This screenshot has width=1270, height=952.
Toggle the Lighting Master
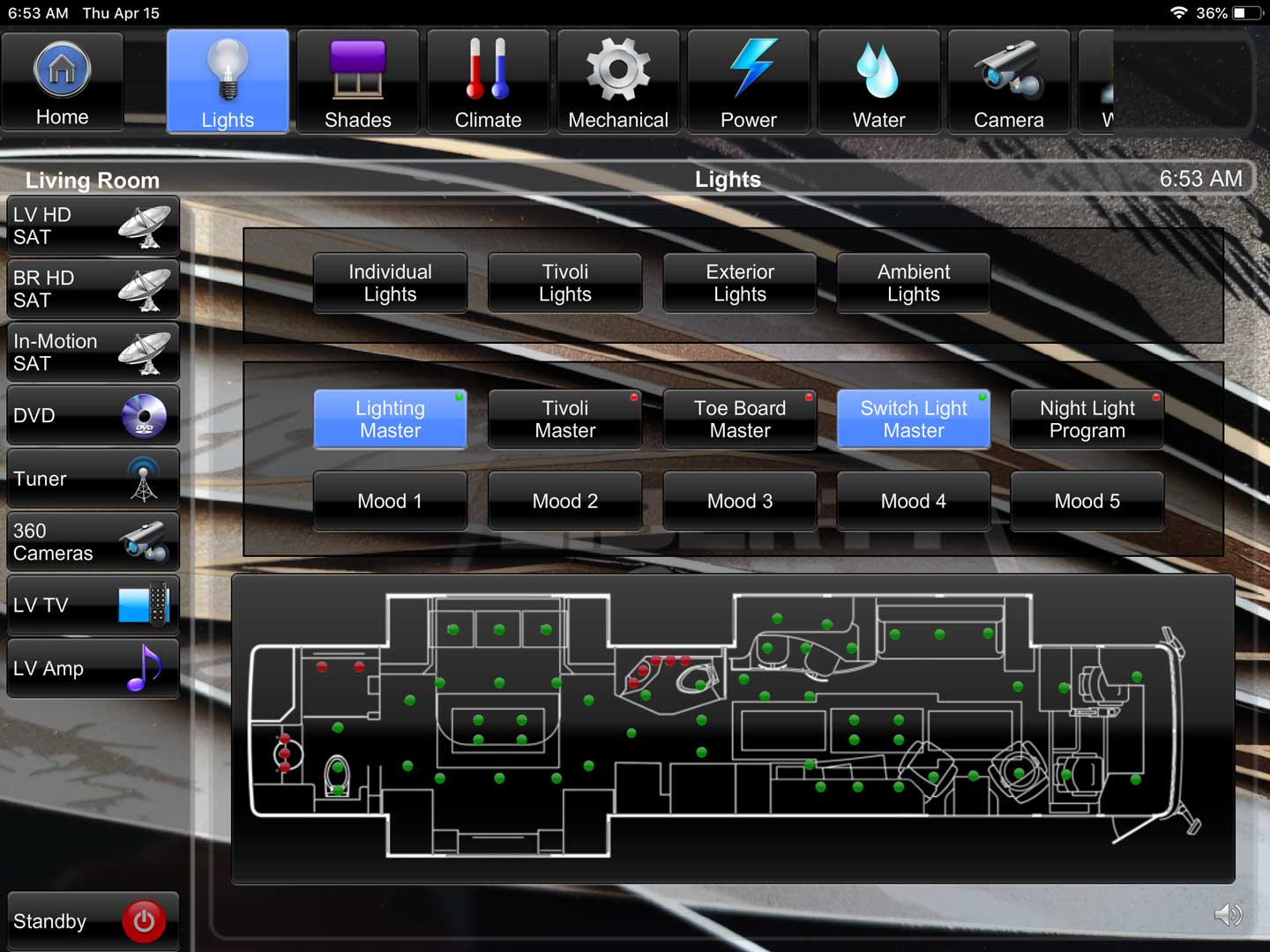coord(390,419)
